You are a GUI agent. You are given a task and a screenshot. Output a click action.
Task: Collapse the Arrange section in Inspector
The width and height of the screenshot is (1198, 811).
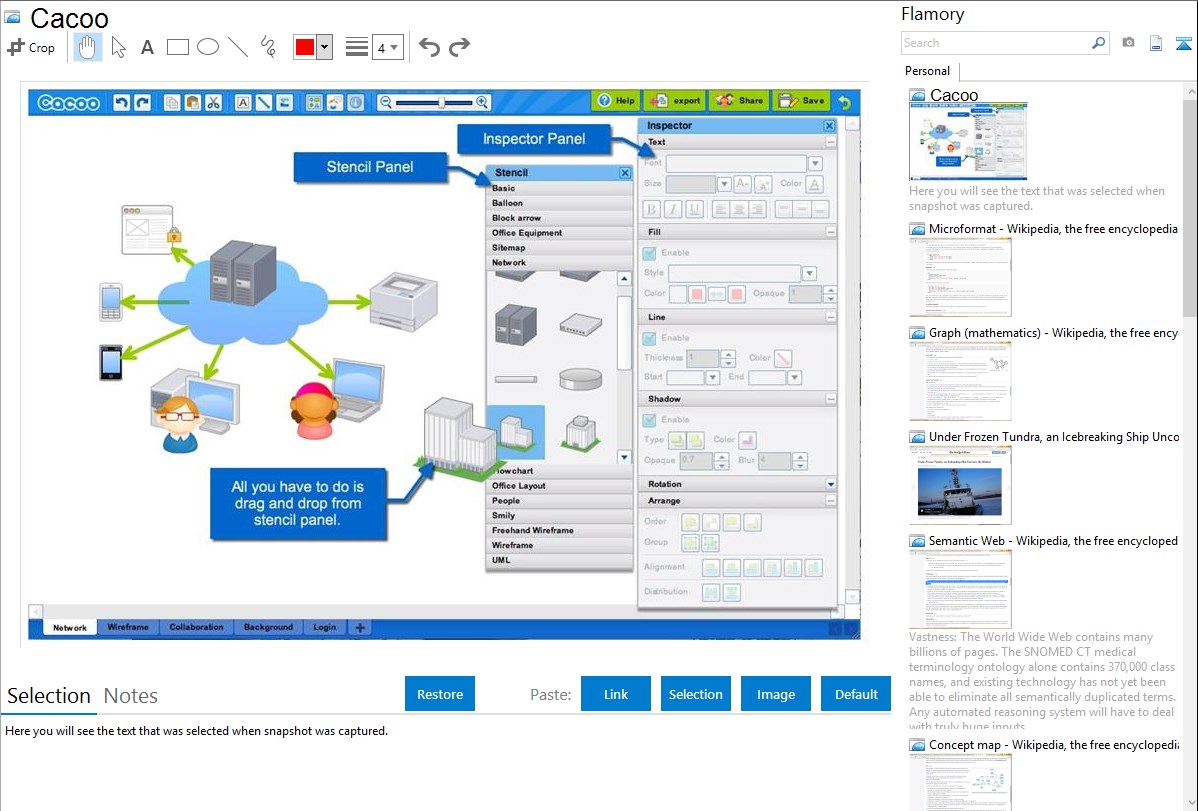(831, 501)
